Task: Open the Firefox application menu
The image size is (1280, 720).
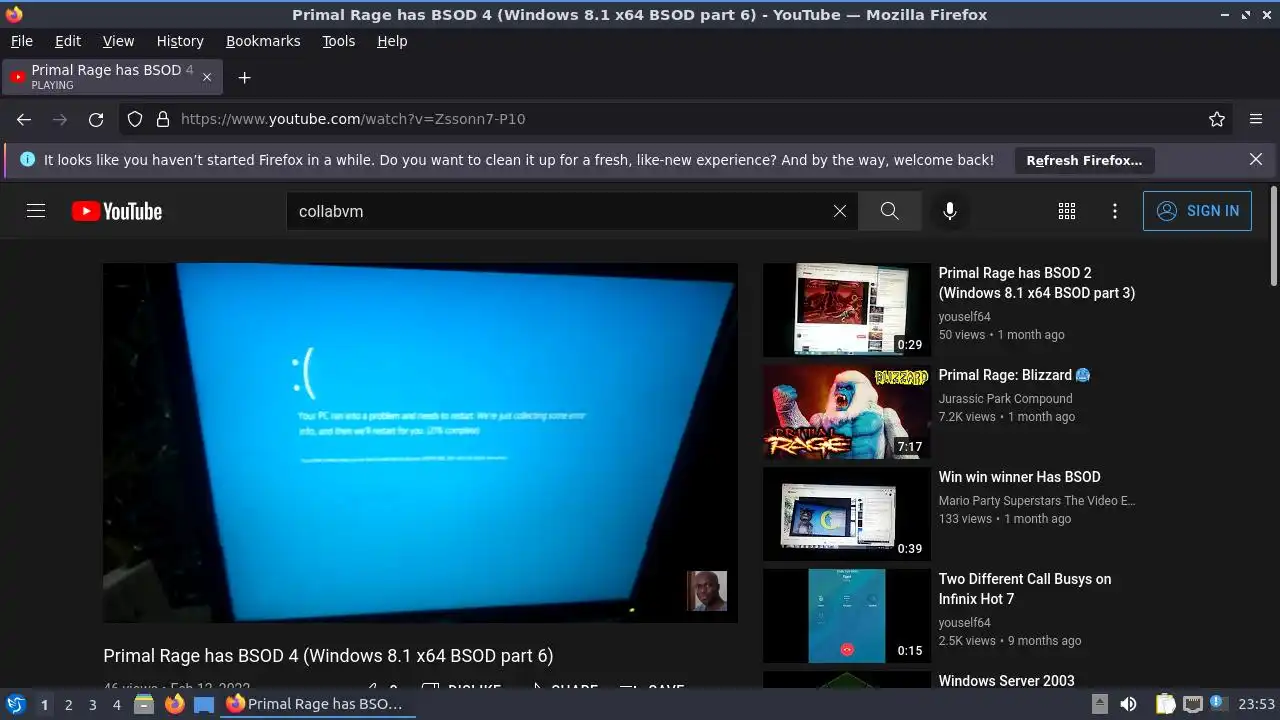Action: (1256, 119)
